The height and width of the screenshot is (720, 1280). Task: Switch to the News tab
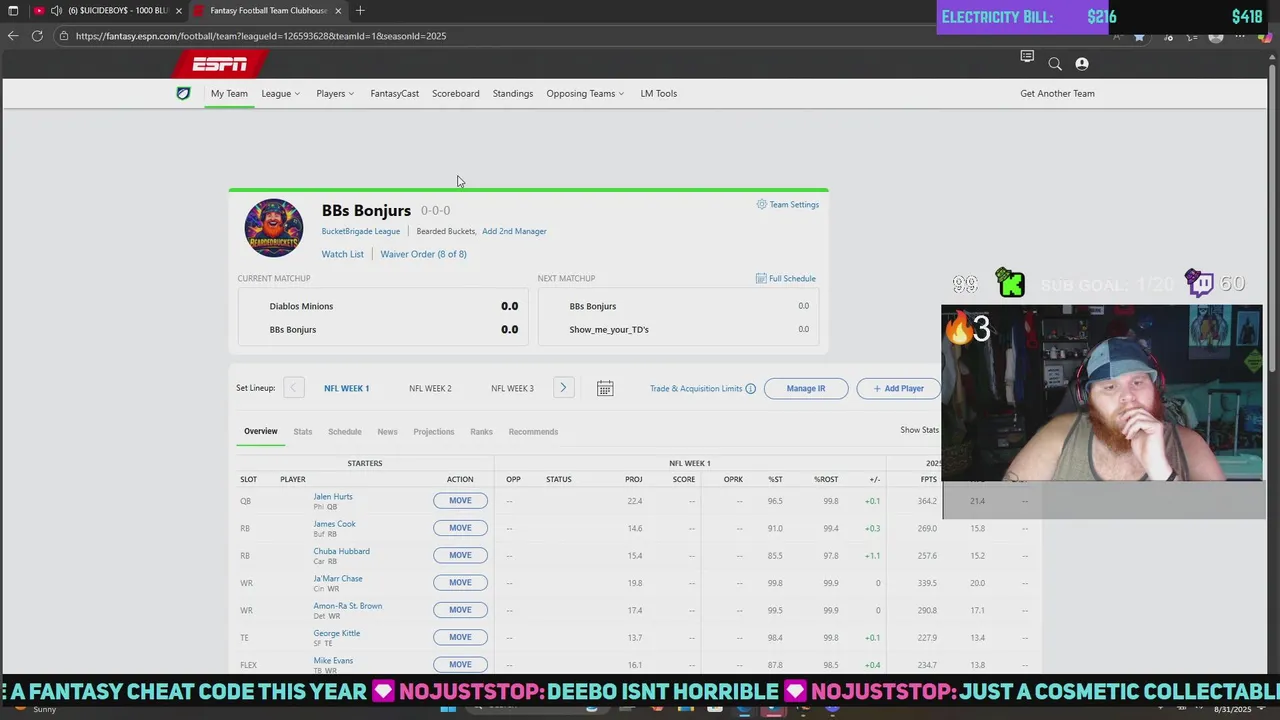click(387, 432)
